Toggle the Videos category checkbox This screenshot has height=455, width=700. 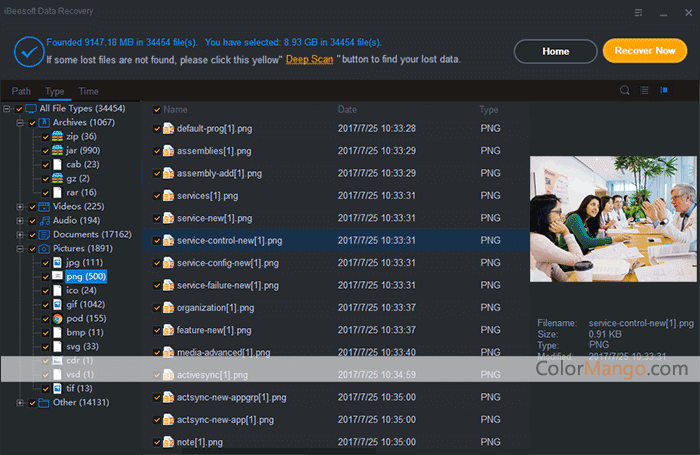[x=32, y=206]
